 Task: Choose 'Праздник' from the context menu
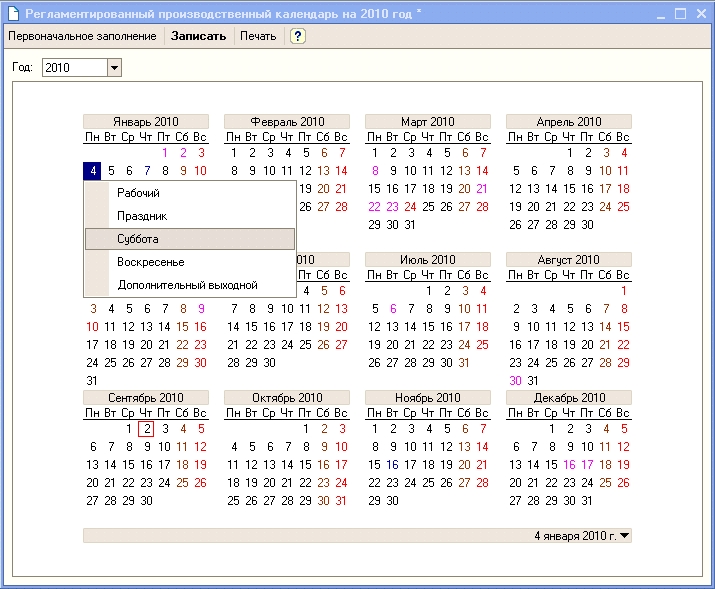click(x=141, y=216)
